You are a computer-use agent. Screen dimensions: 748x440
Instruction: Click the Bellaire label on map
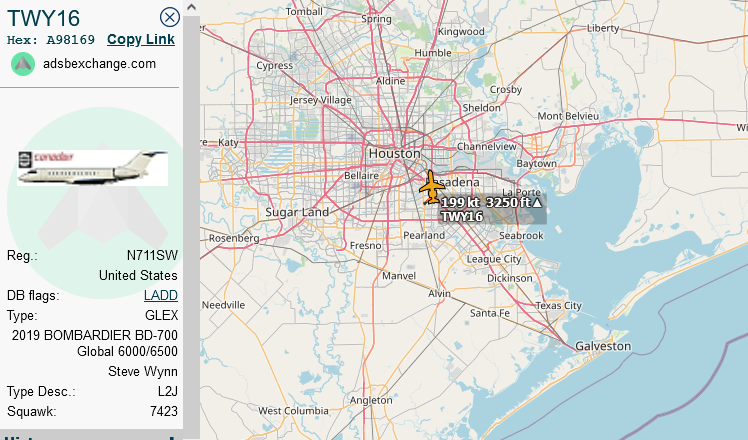tap(362, 176)
